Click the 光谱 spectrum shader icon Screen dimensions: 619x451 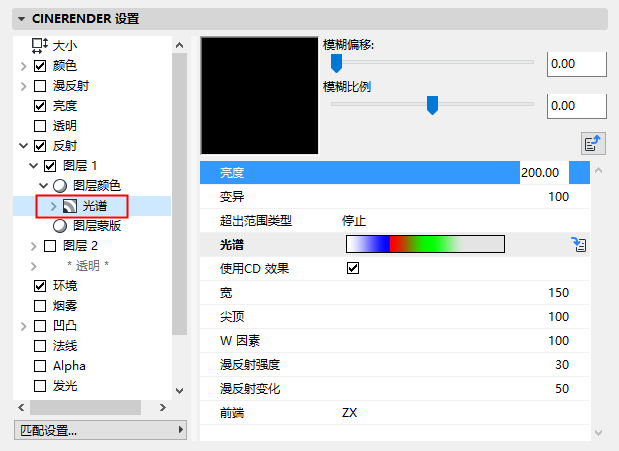tap(70, 206)
